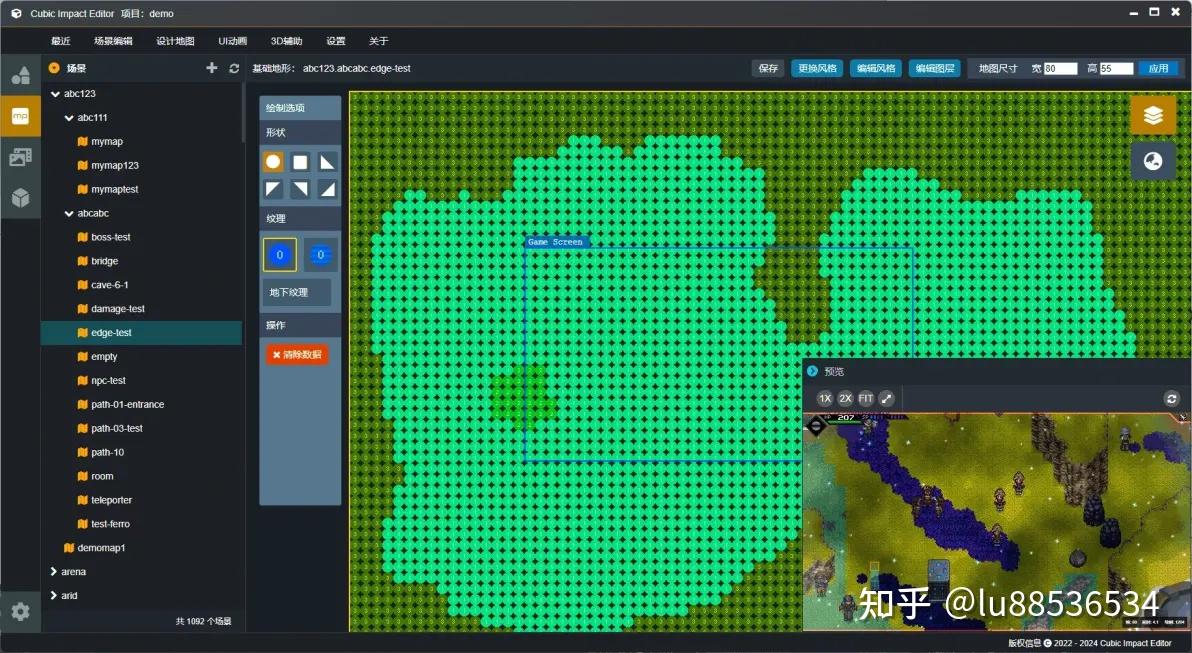
Task: Open the shapes sidebar panel icon
Action: 21,75
